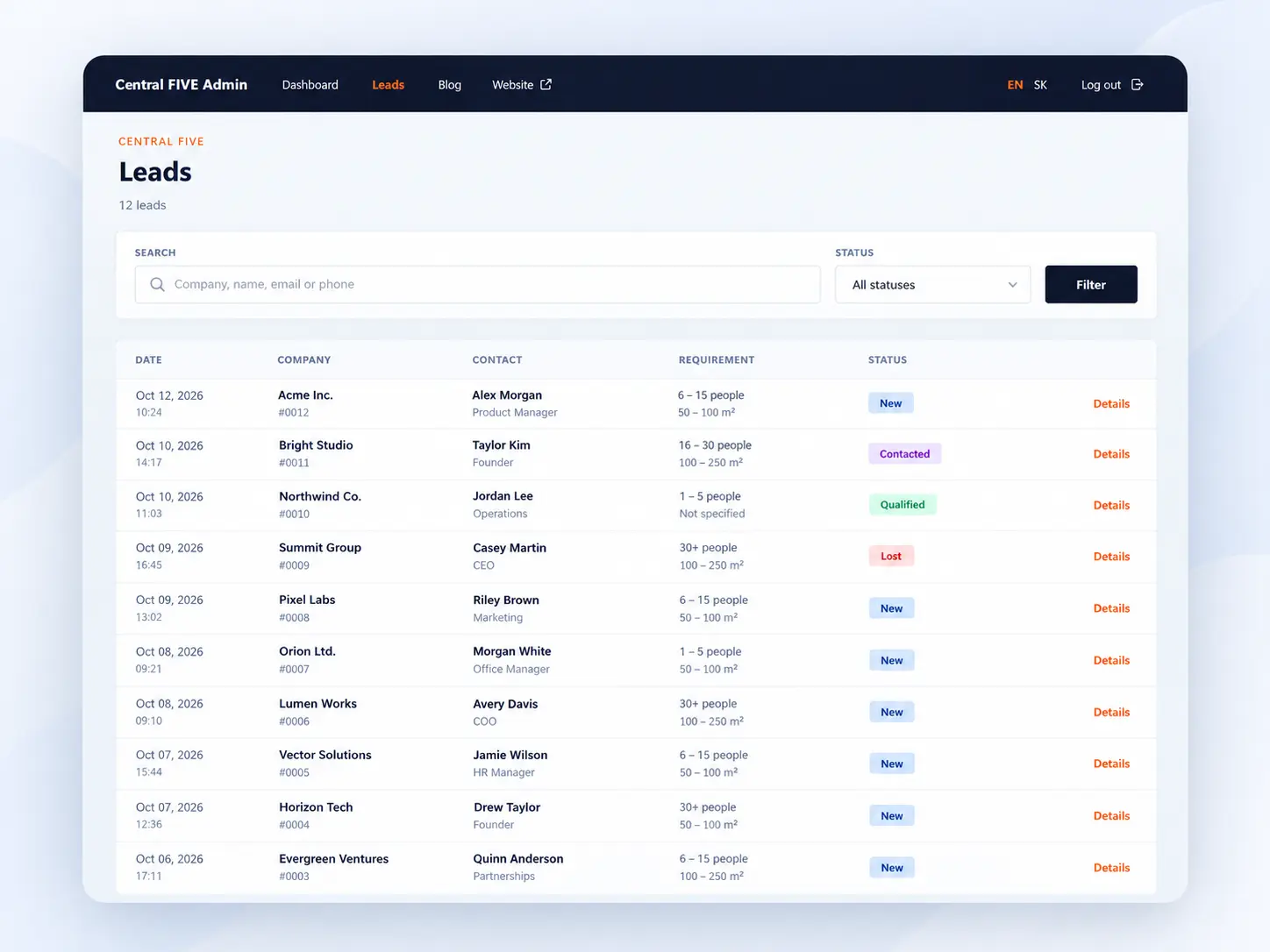Click the Not specified requirement text
1270x952 pixels.
pyautogui.click(x=712, y=514)
